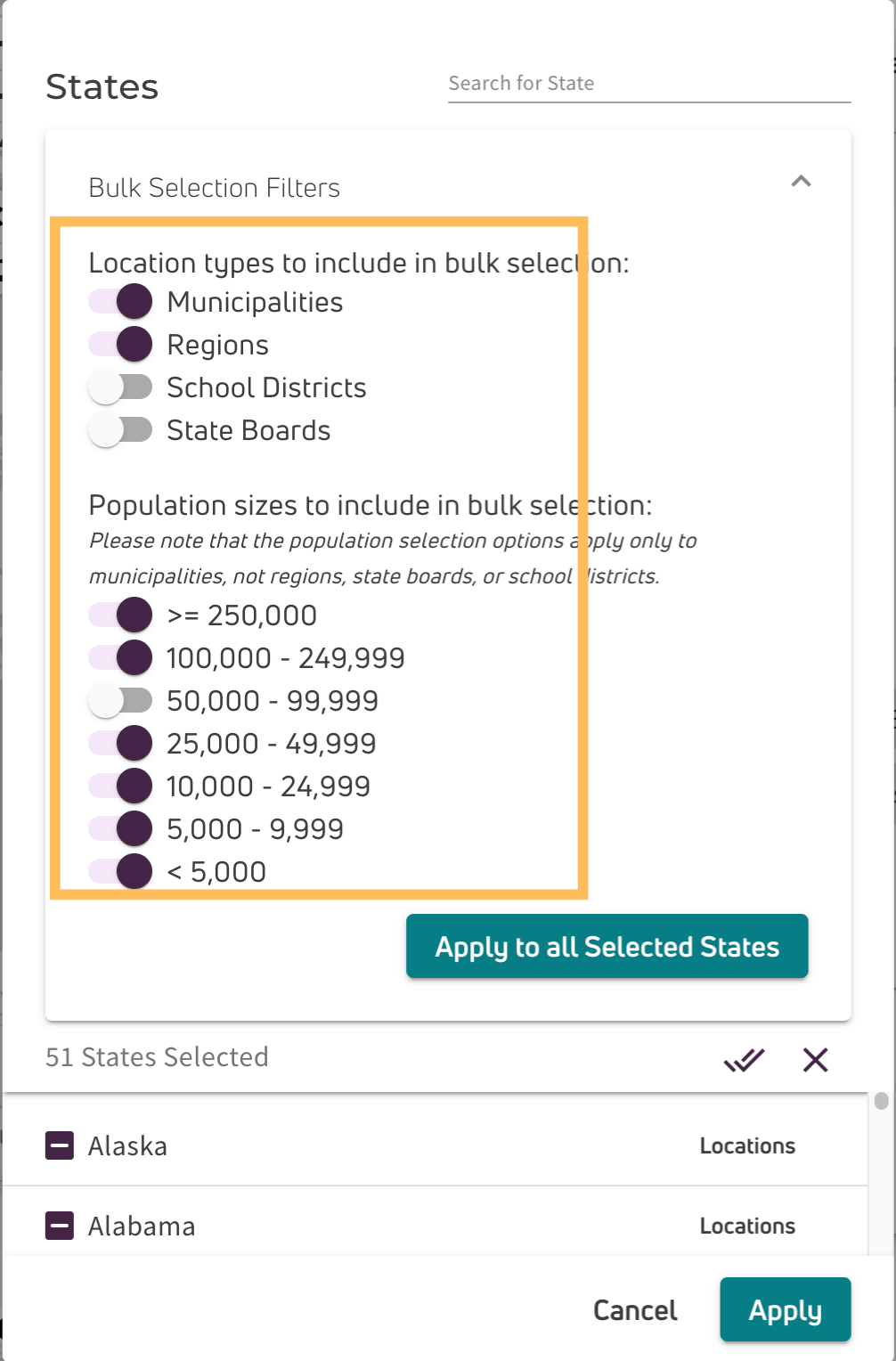Viewport: 896px width, 1361px height.
Task: Collapse Bulk Selection Filters with chevron
Action: 801,182
